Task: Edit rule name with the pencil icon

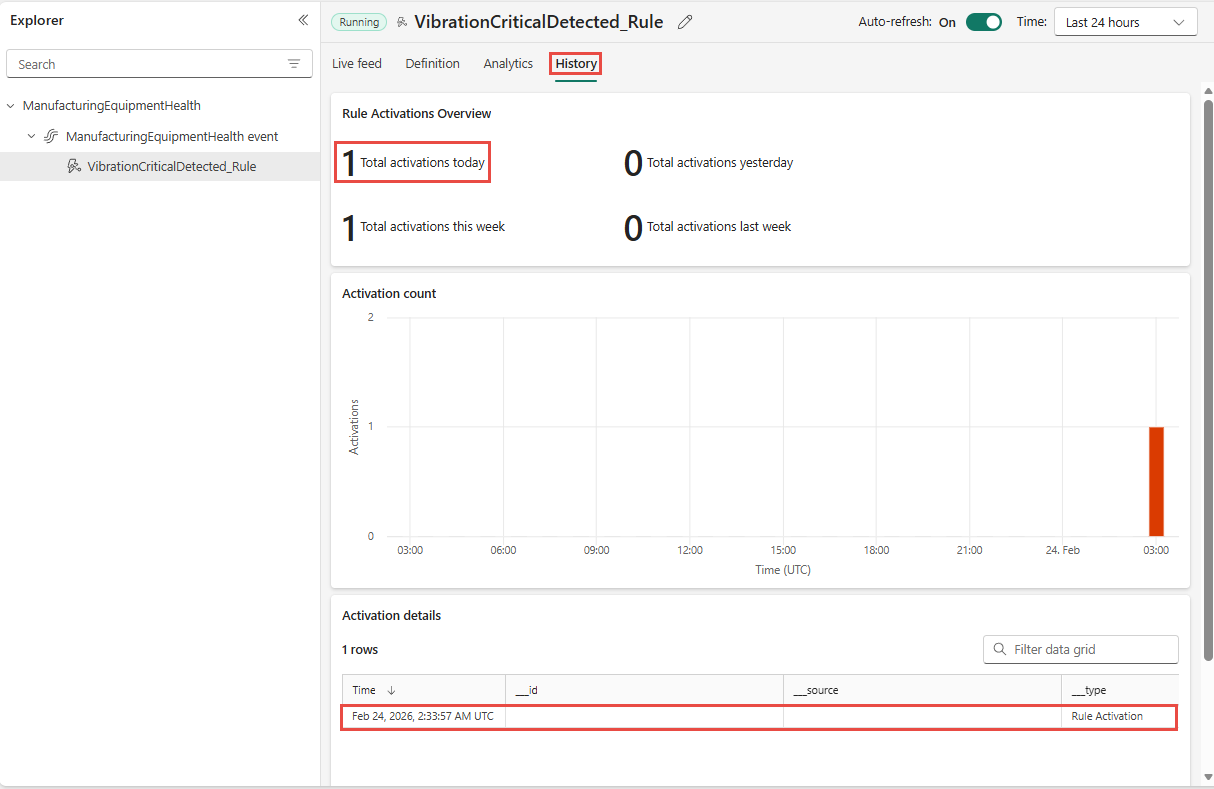Action: pos(685,22)
